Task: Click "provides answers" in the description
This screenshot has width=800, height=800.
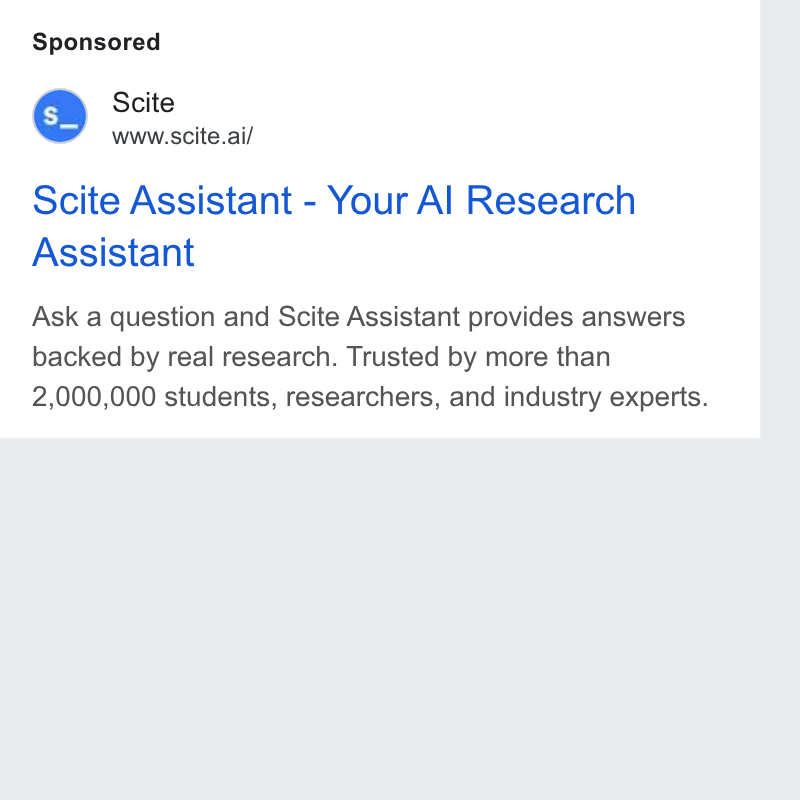Action: [576, 317]
